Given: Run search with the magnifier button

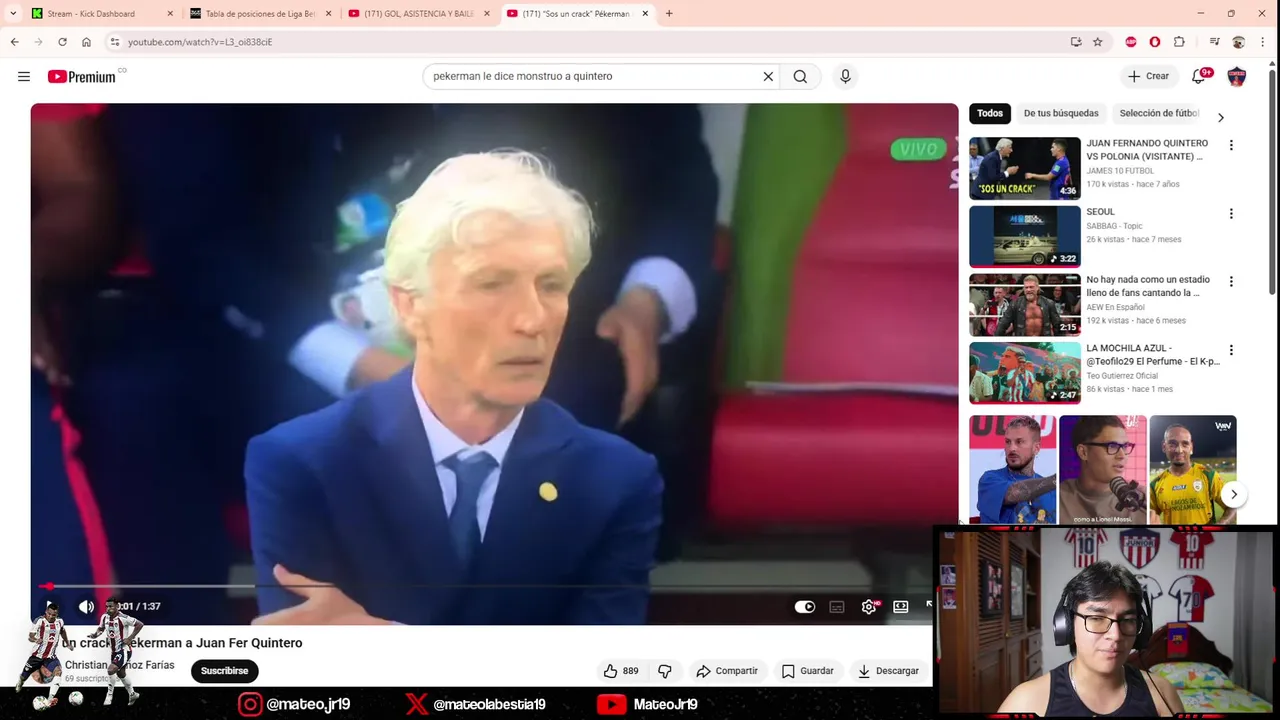Looking at the screenshot, I should pos(800,76).
